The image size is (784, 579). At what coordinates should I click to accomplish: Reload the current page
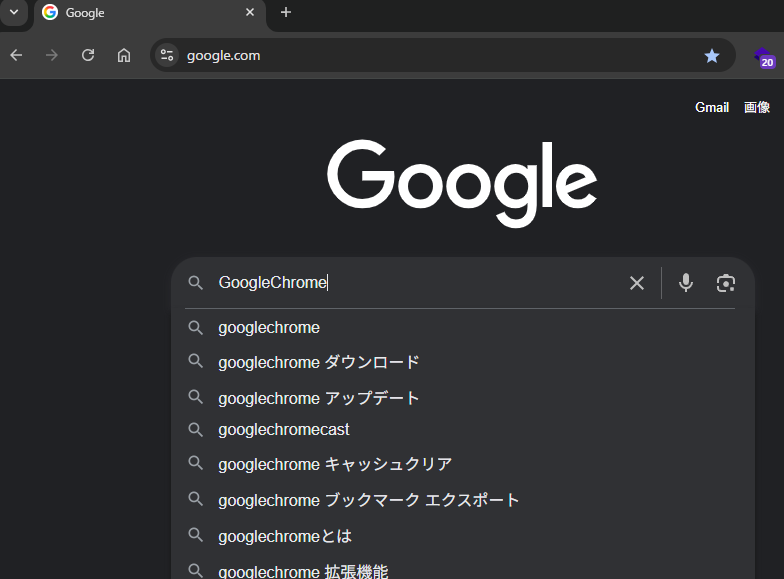point(88,55)
